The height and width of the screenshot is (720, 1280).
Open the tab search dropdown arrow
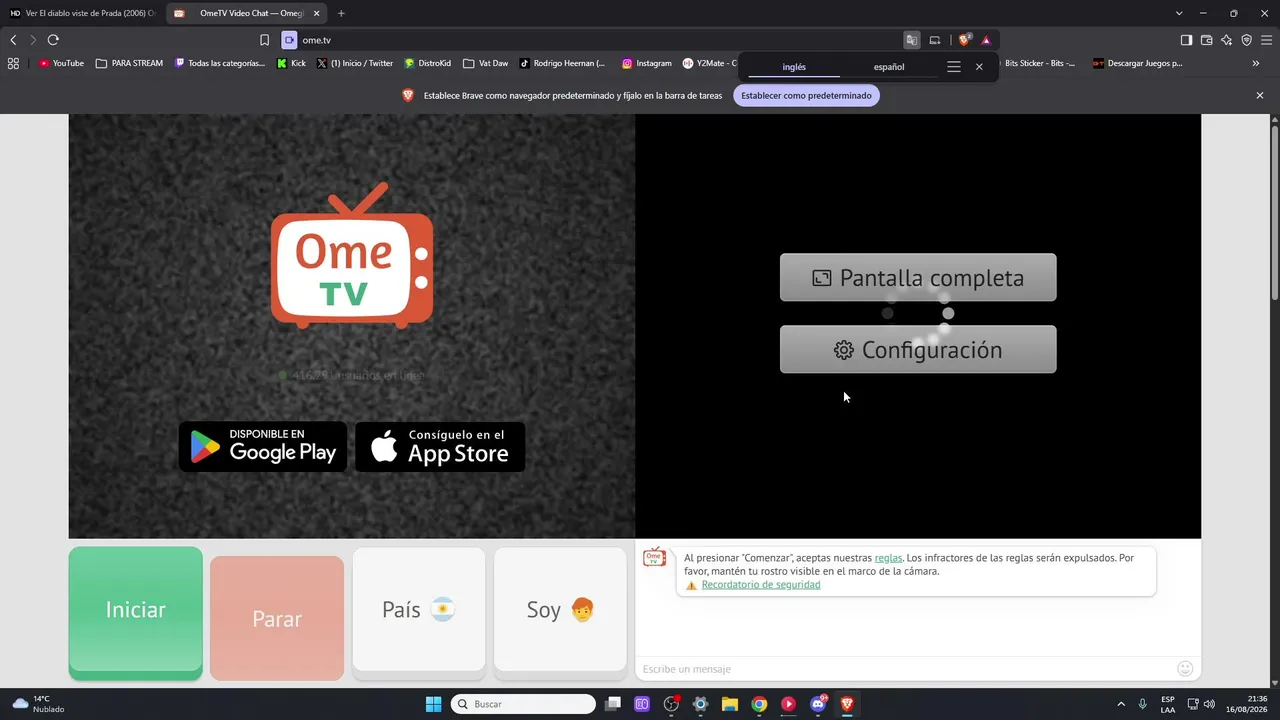click(1179, 13)
